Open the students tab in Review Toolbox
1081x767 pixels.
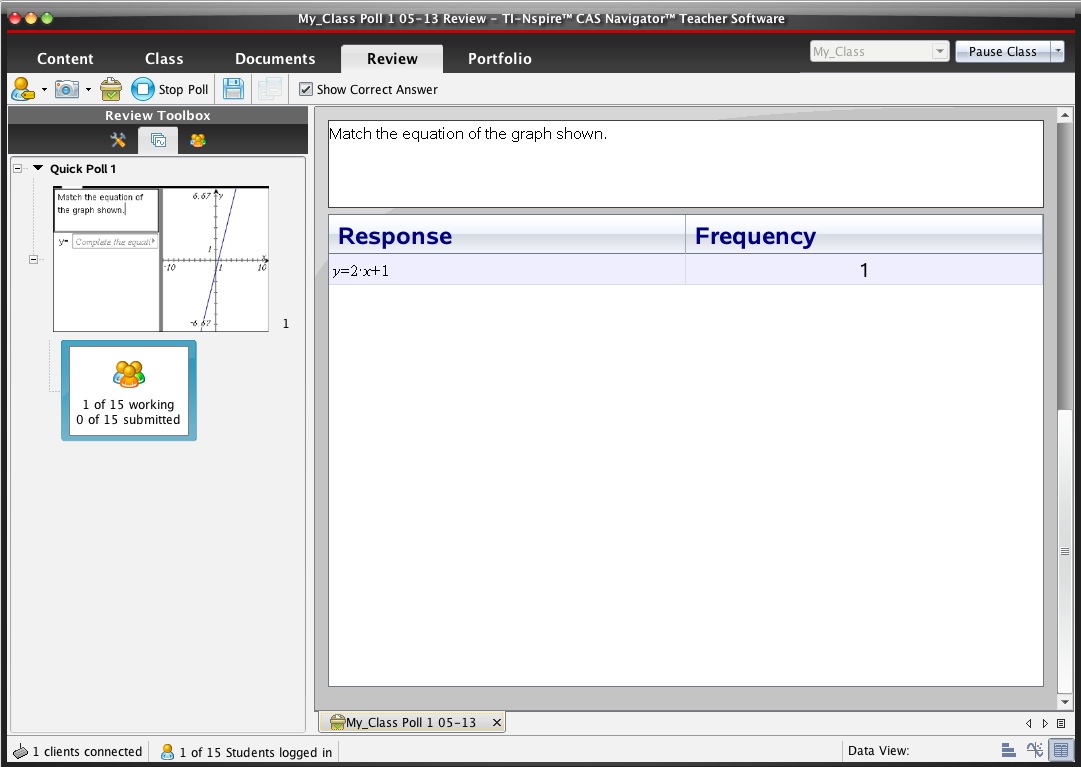pyautogui.click(x=198, y=140)
